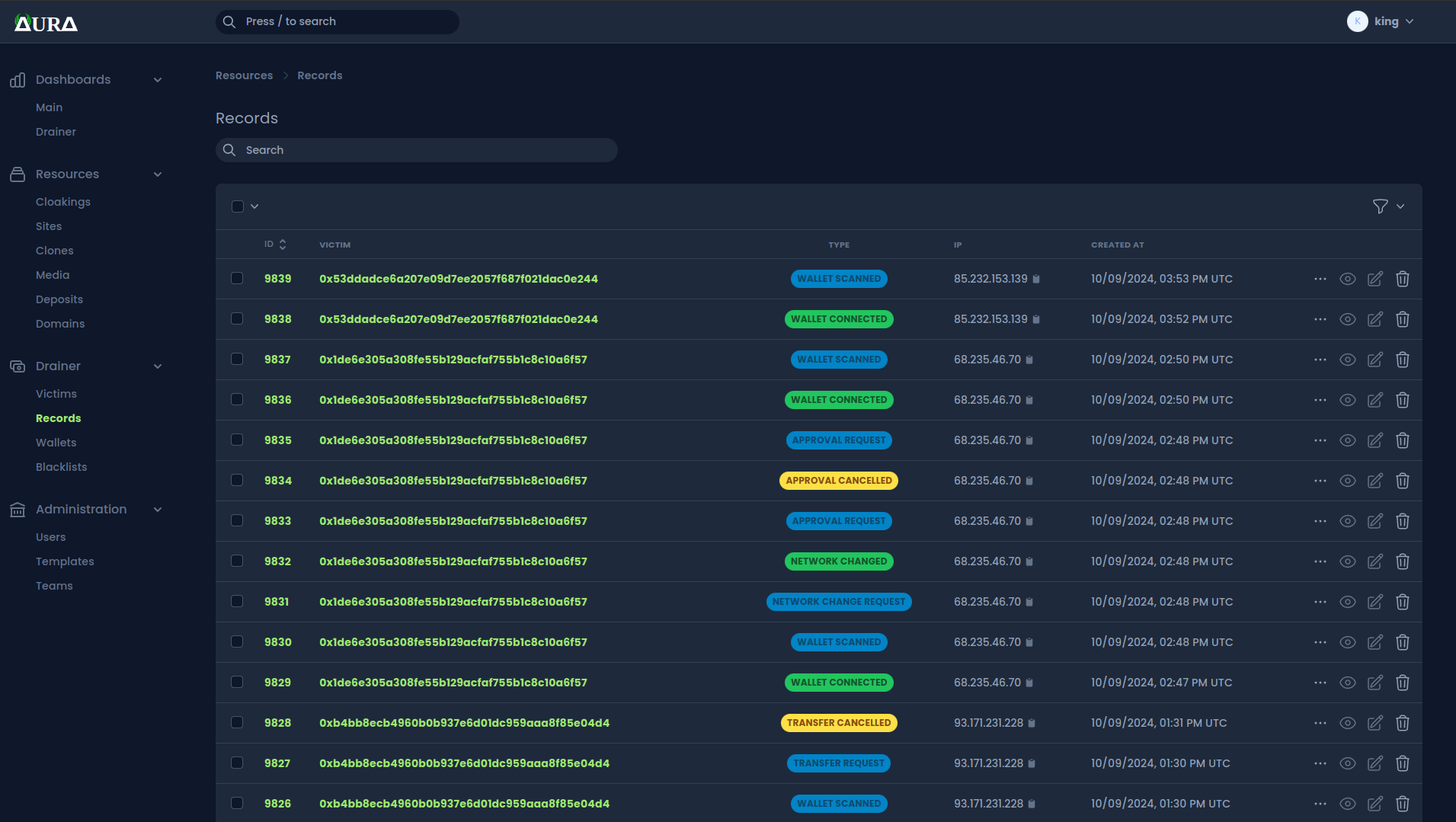Click the Records search input field

pyautogui.click(x=417, y=150)
